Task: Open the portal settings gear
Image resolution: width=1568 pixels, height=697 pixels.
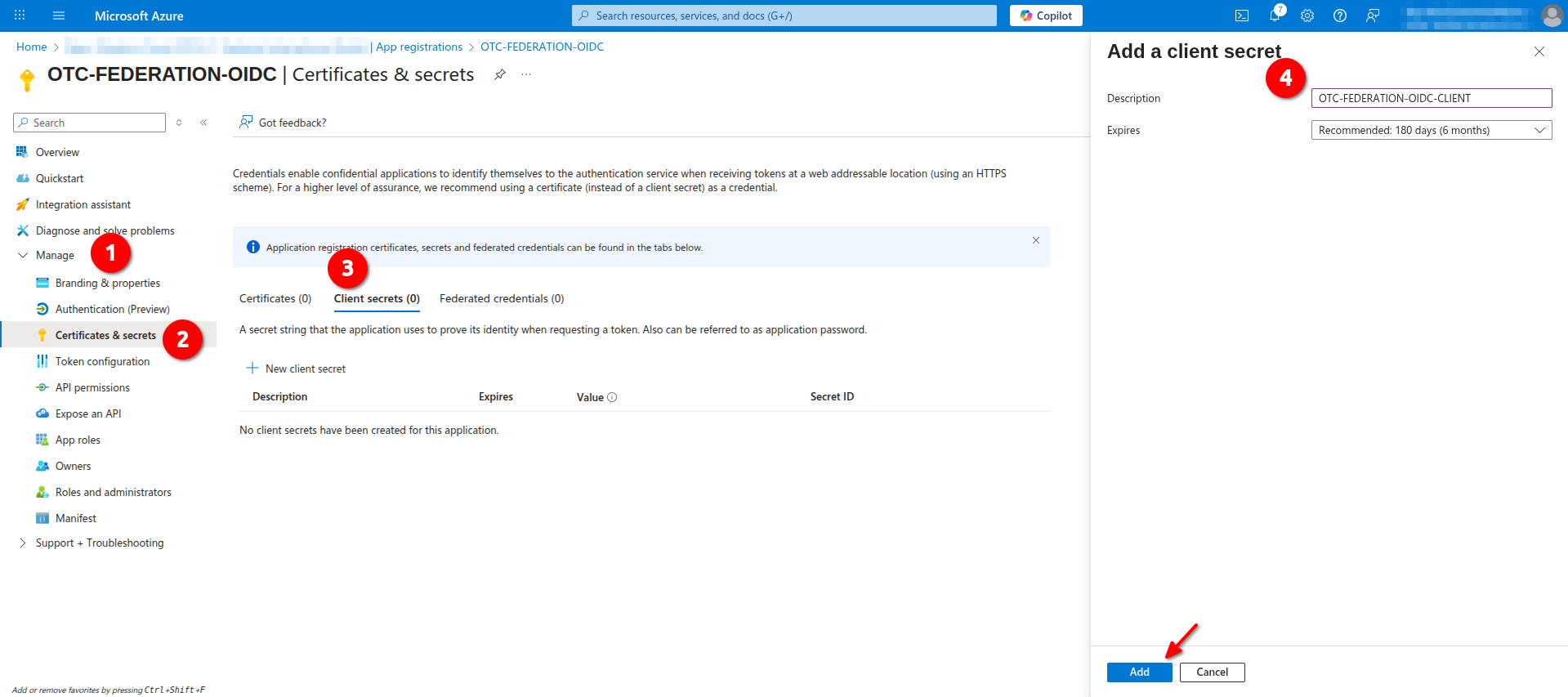Action: pyautogui.click(x=1307, y=16)
